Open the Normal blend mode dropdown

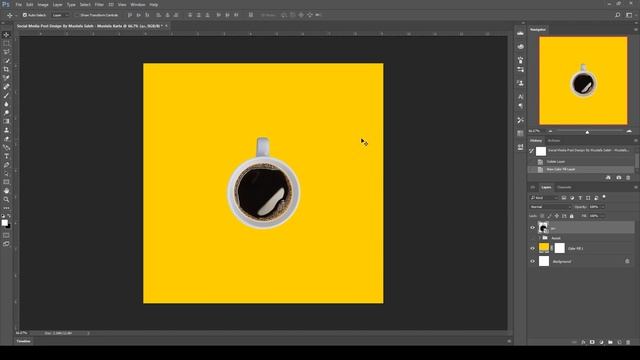(x=550, y=207)
